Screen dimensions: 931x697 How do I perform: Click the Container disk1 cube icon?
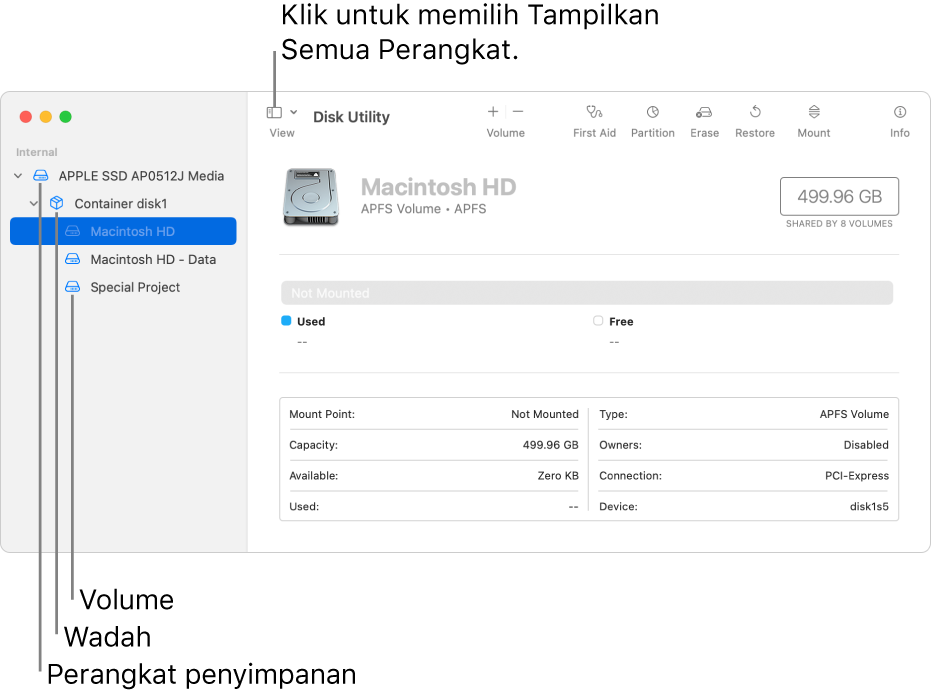(x=56, y=203)
